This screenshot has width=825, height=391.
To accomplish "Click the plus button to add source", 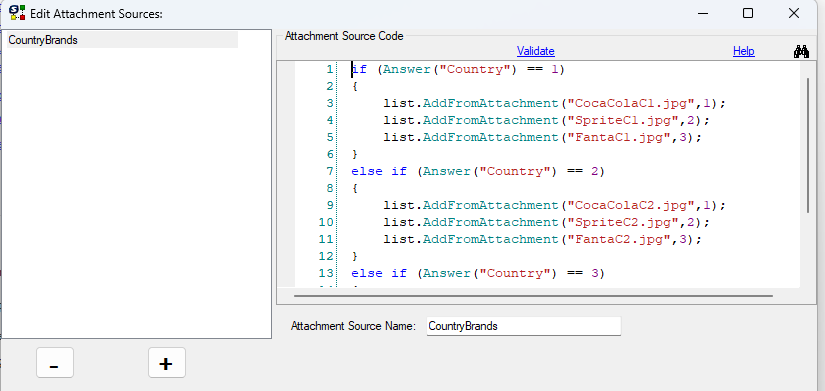I will click(x=167, y=363).
